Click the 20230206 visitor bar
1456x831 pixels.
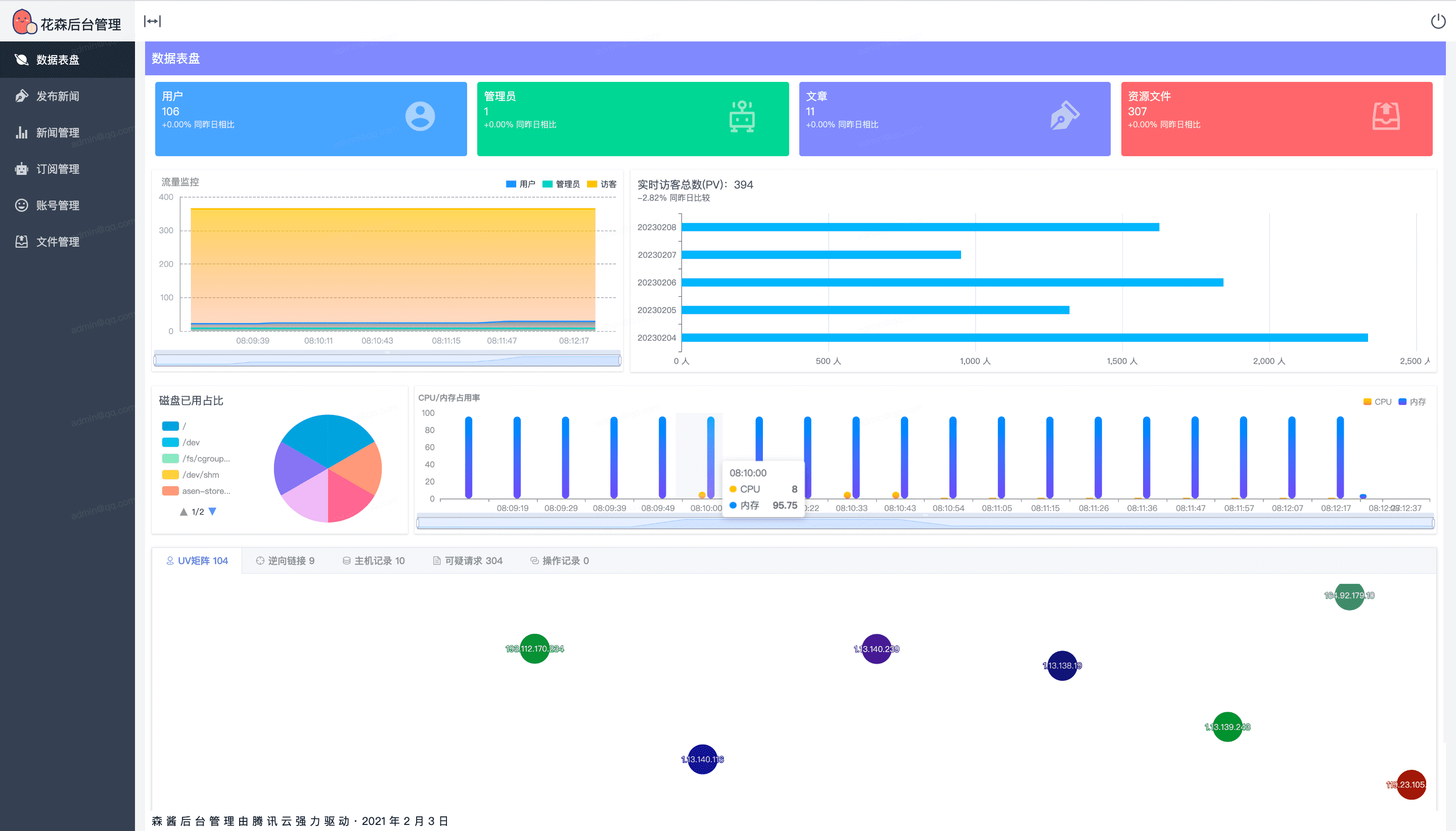952,283
